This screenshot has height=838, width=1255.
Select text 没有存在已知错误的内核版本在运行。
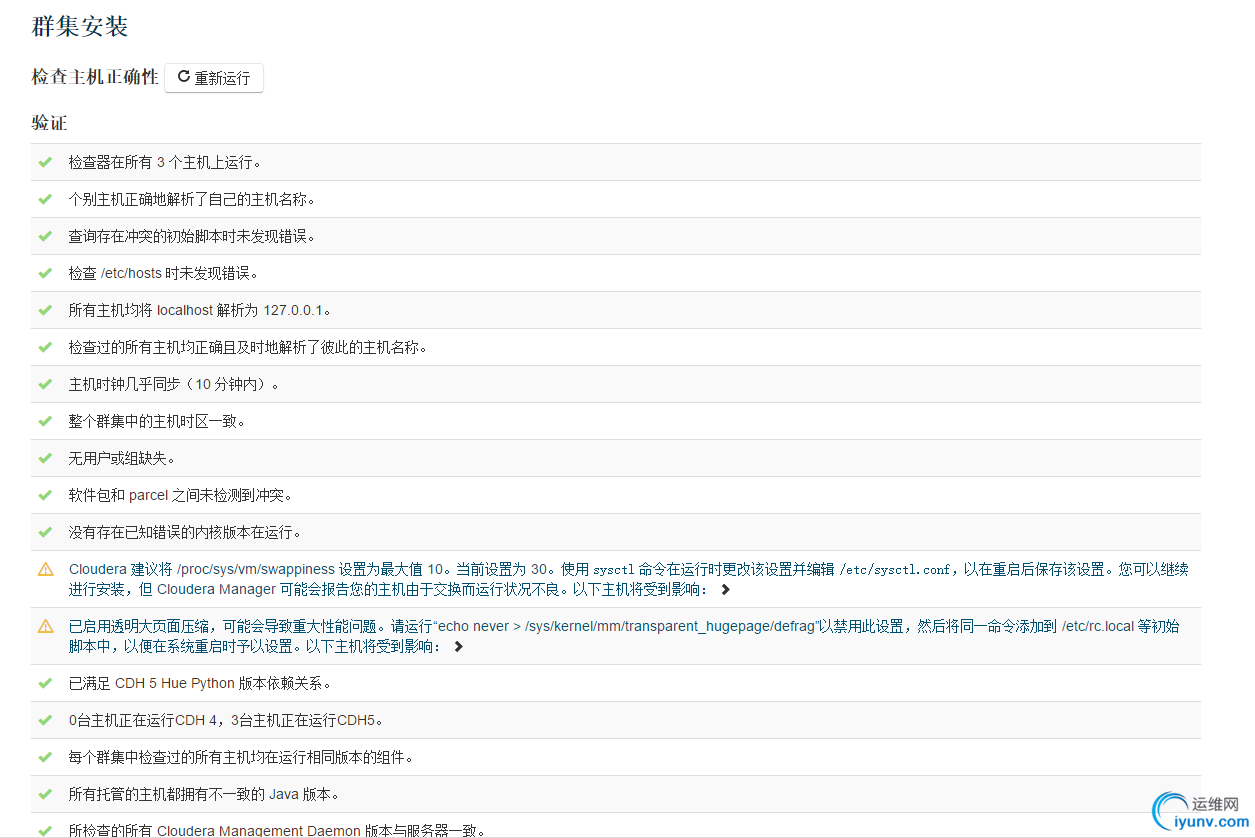pyautogui.click(x=185, y=532)
